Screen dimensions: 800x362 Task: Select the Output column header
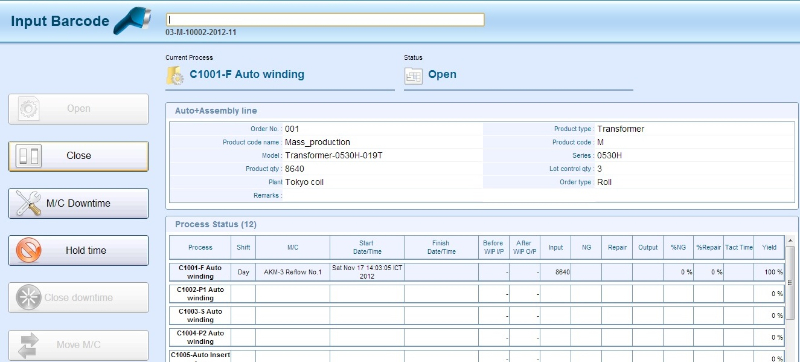(x=648, y=248)
